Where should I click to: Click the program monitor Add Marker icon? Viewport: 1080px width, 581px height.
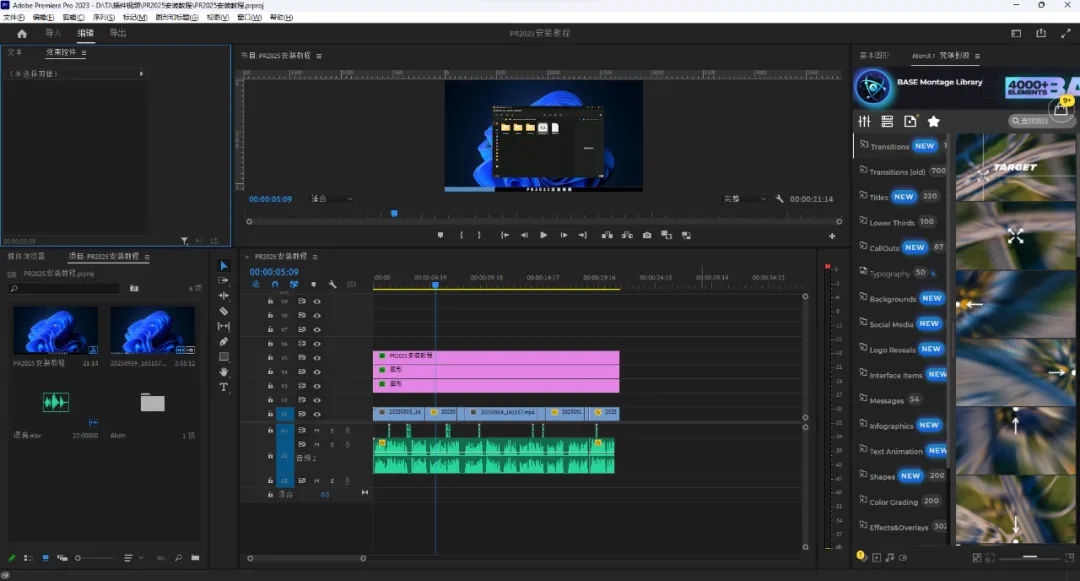440,235
